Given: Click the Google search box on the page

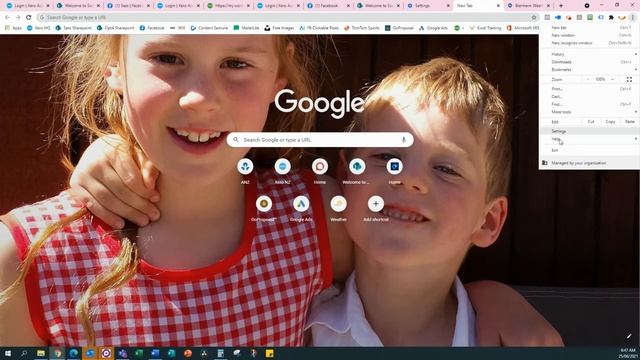Looking at the screenshot, I should click(320, 140).
